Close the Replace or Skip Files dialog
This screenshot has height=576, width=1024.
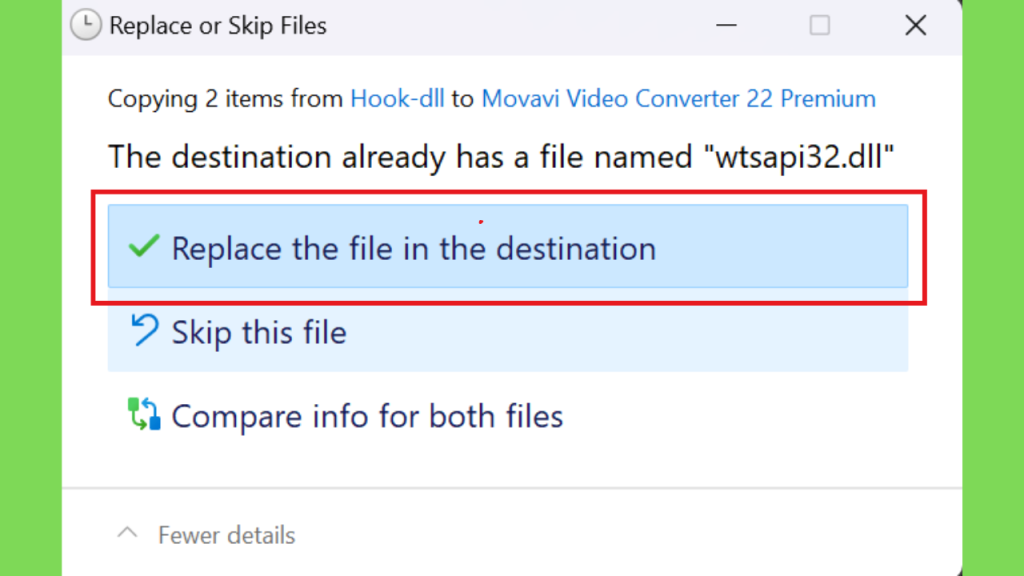pyautogui.click(x=916, y=25)
